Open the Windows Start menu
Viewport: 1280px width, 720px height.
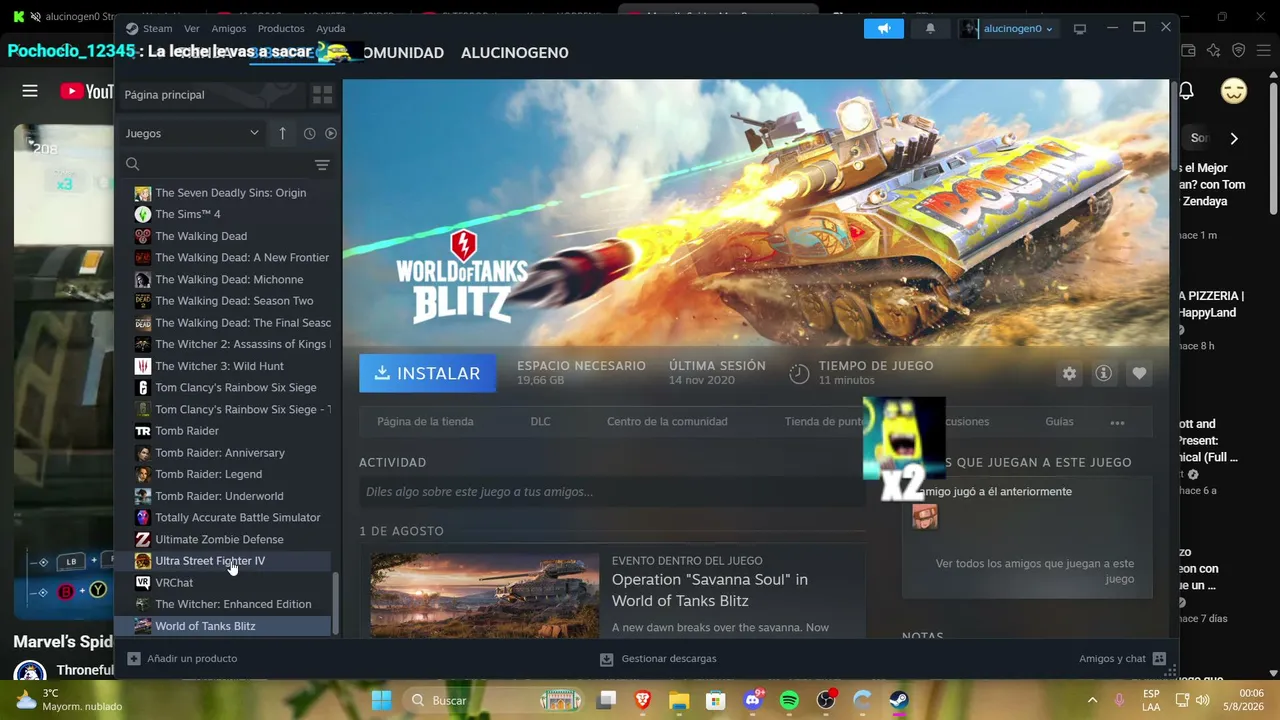click(x=382, y=700)
